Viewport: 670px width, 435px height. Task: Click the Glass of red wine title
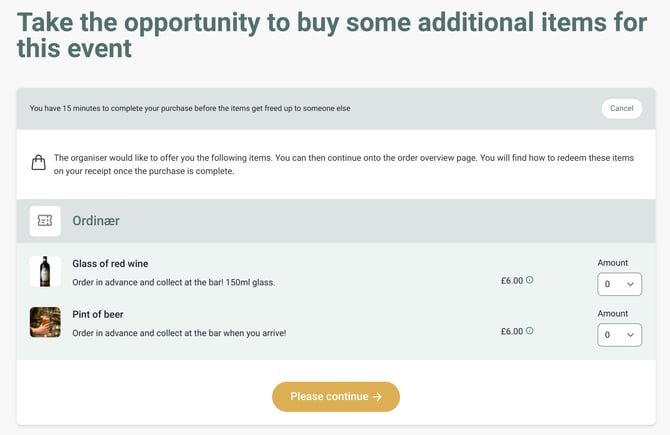click(x=110, y=264)
